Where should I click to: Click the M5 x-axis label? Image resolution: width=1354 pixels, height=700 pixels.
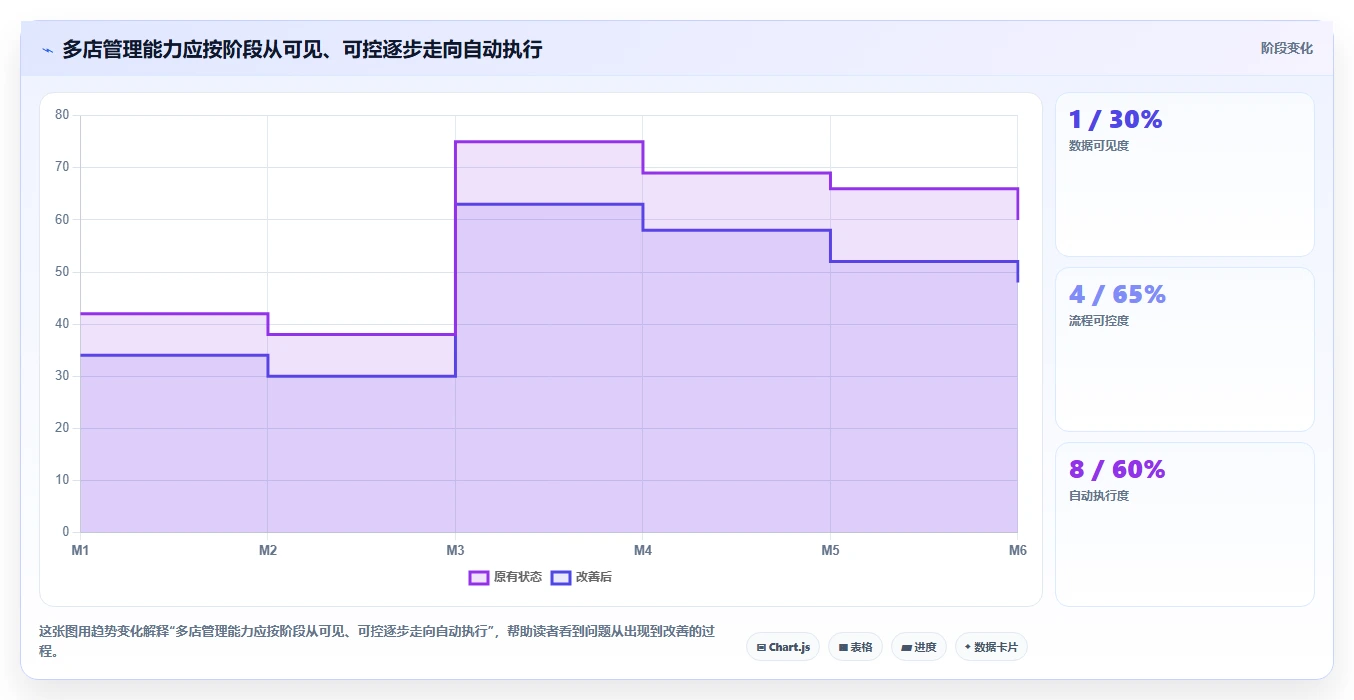coord(830,550)
